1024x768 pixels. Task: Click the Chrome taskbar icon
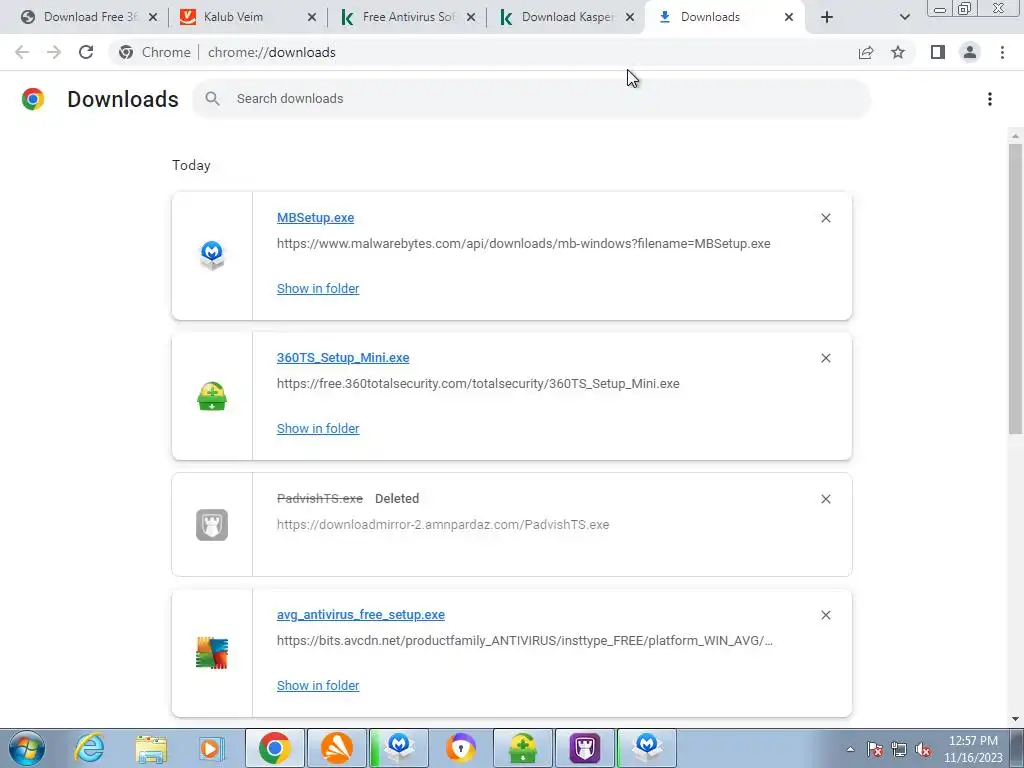tap(275, 748)
